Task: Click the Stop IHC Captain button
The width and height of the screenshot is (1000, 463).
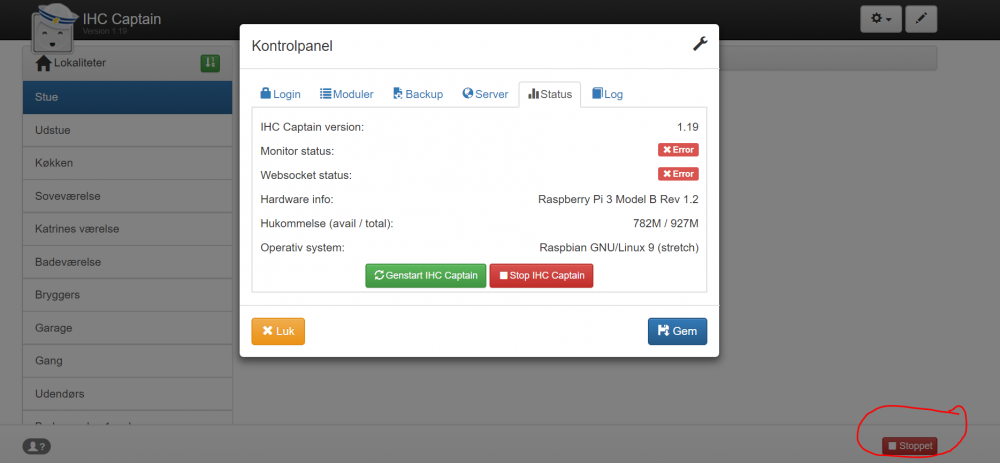Action: tap(541, 276)
